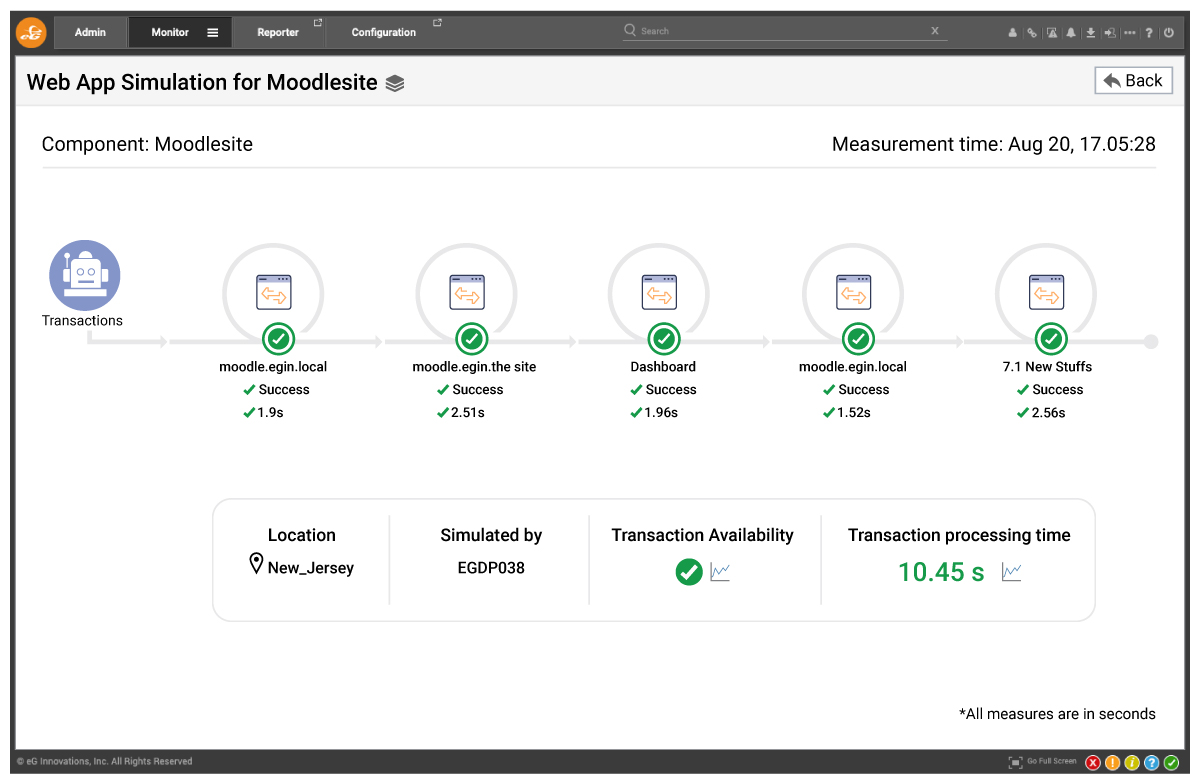Click the Transactions robot icon

(x=85, y=275)
